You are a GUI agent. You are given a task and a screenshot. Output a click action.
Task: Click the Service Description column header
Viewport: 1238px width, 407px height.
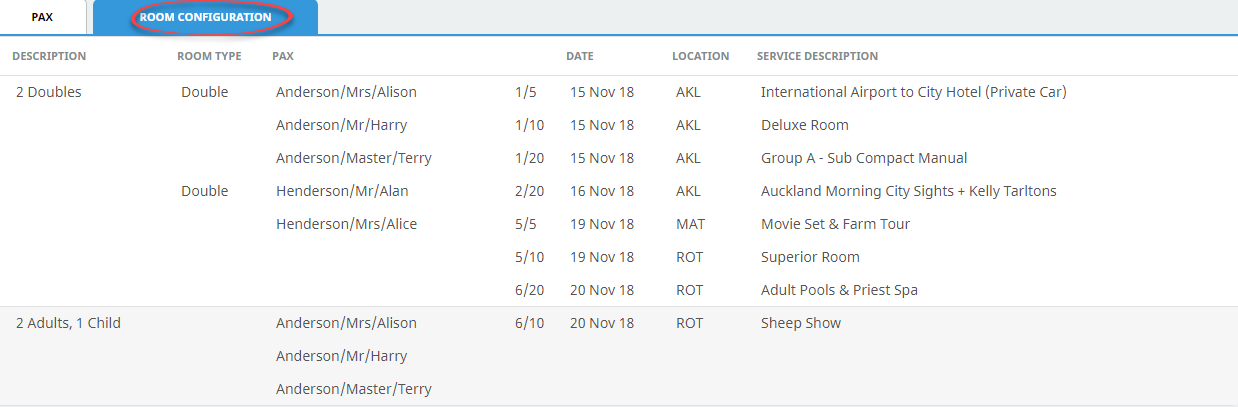coord(817,56)
